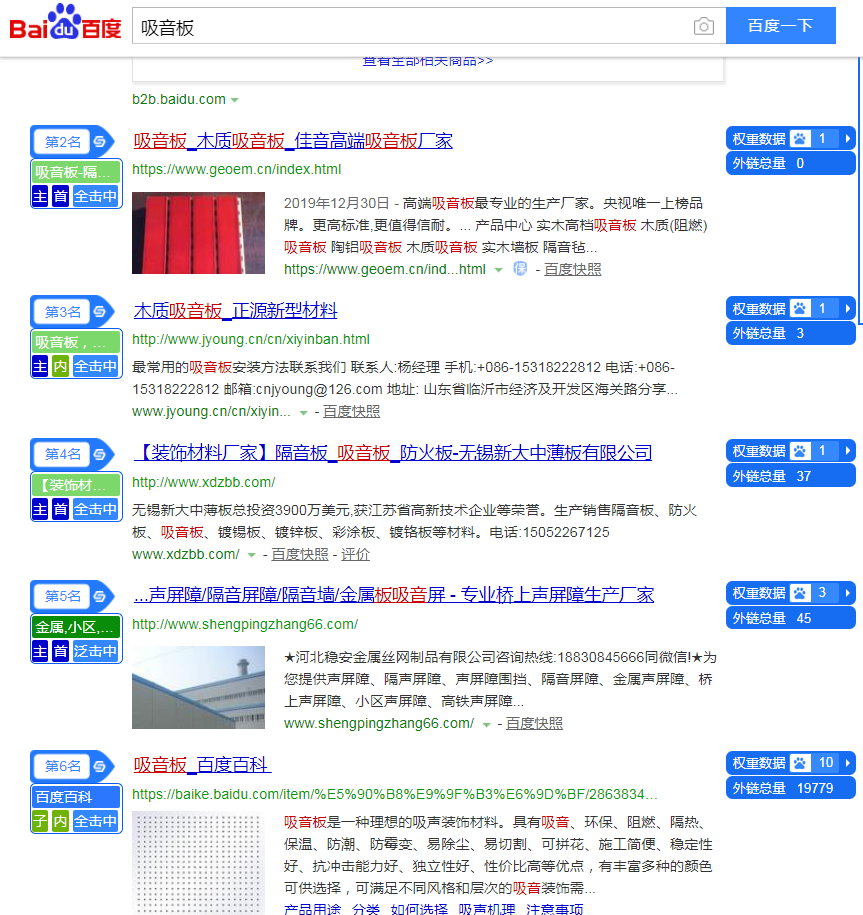Expand 权重数据 arrow for shengpingzhang66 result
The width and height of the screenshot is (863, 915).
pos(847,593)
